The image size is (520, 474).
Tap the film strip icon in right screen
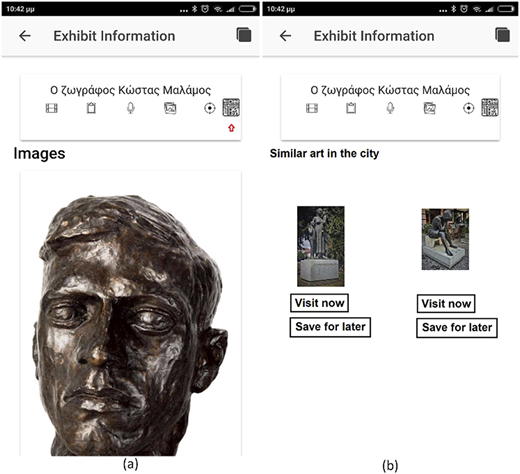coord(312,108)
